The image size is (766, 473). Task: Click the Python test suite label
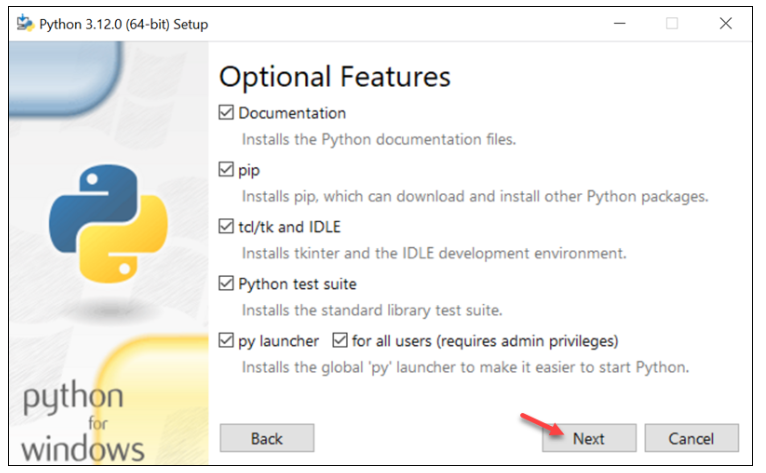pos(298,284)
